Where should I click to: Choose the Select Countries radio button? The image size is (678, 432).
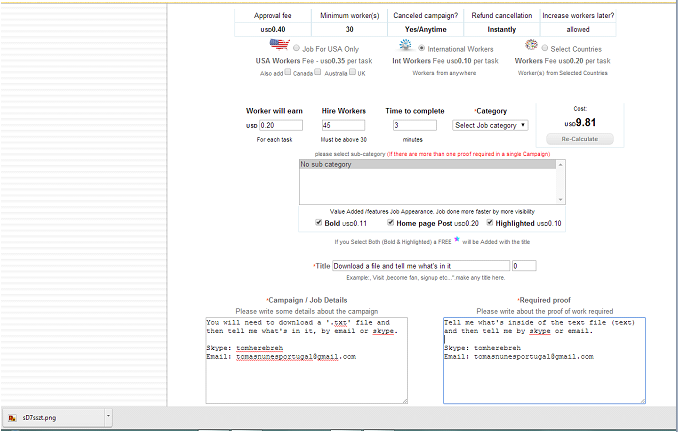click(x=544, y=48)
